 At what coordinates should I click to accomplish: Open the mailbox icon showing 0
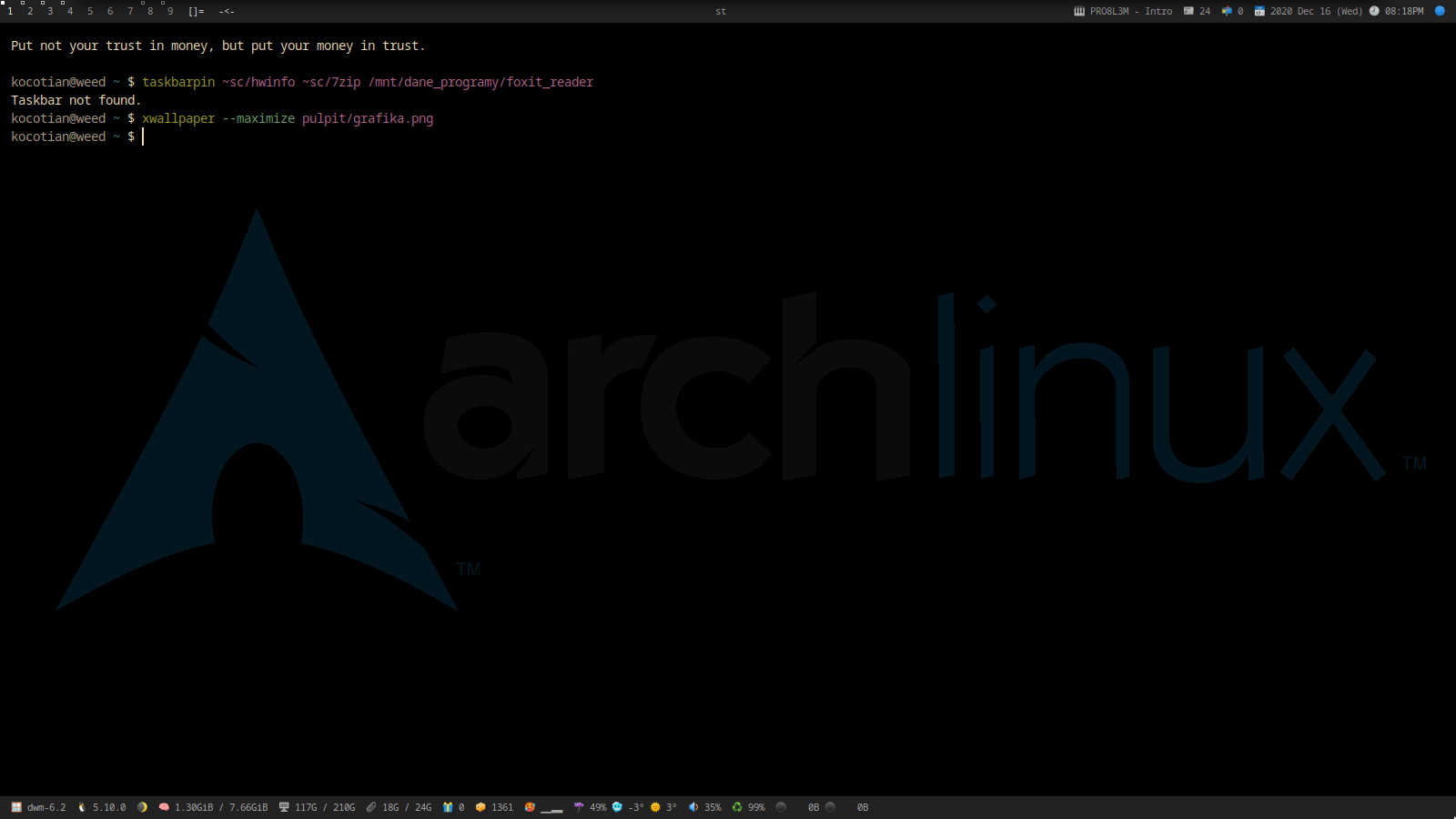1227,11
